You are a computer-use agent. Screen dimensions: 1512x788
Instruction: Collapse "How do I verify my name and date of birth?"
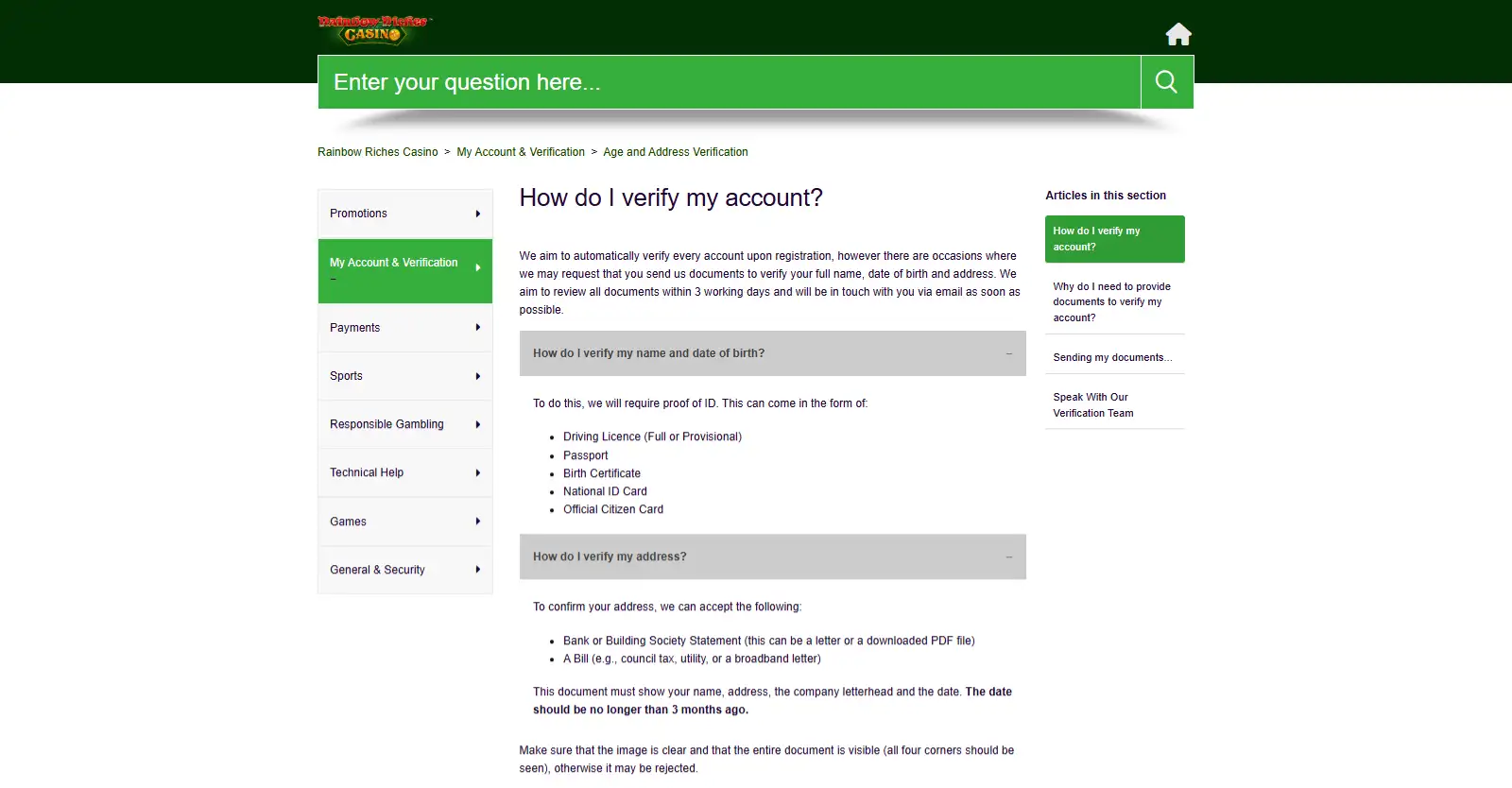pos(772,353)
